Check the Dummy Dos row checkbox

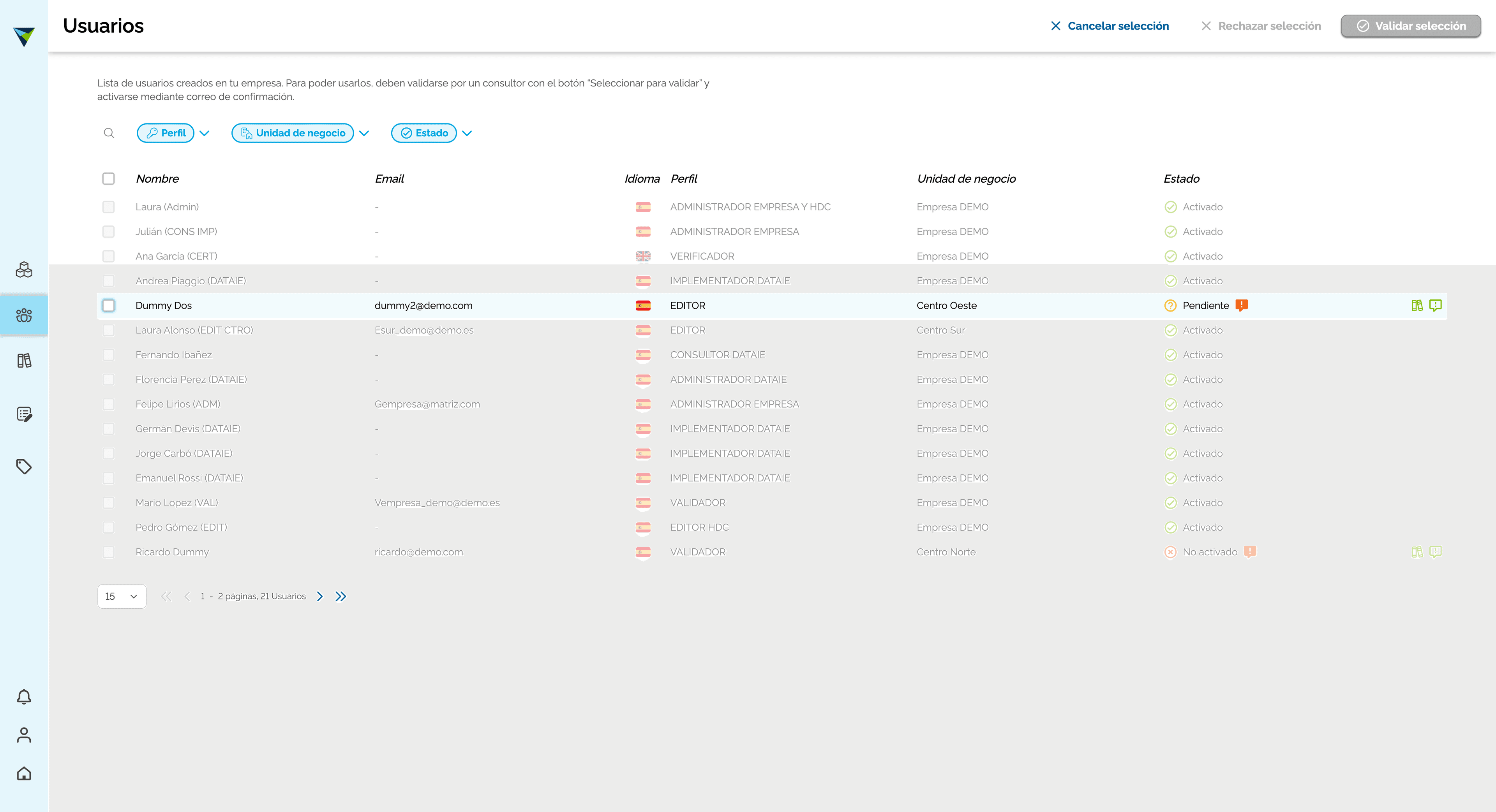coord(109,305)
